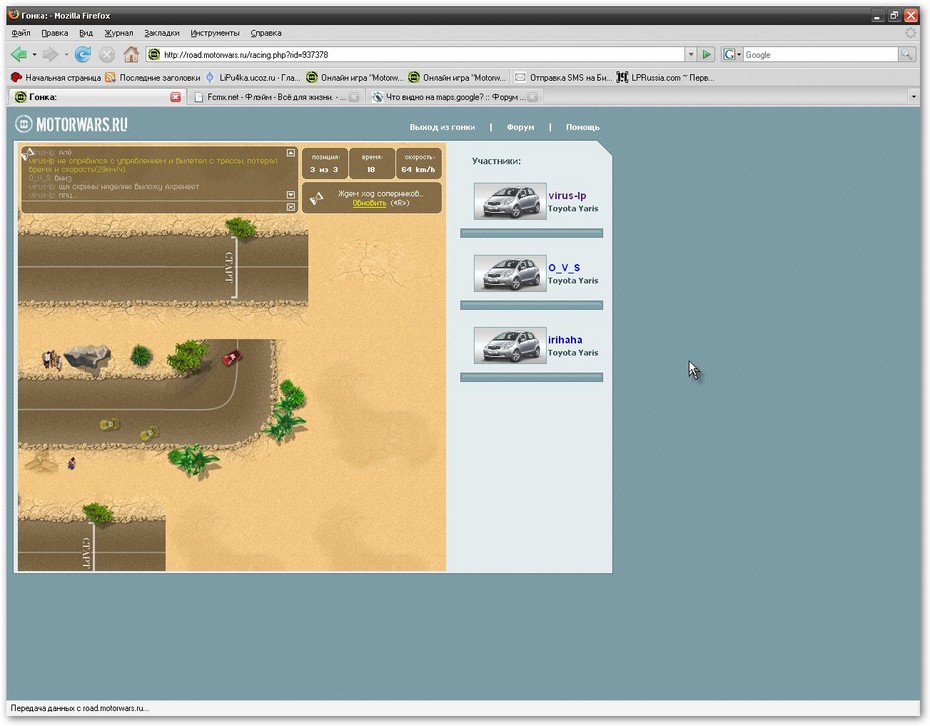Click the chat message input line
Screen dimensions: 930x726
tap(153, 206)
